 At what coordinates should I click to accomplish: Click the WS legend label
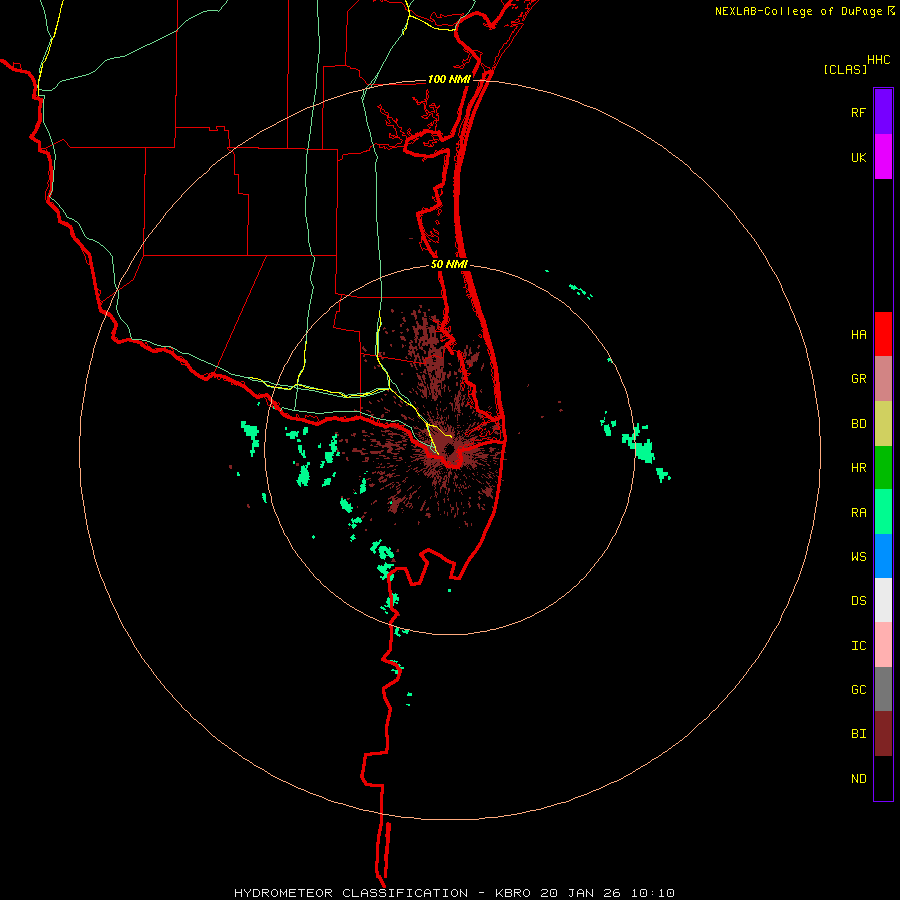(858, 557)
